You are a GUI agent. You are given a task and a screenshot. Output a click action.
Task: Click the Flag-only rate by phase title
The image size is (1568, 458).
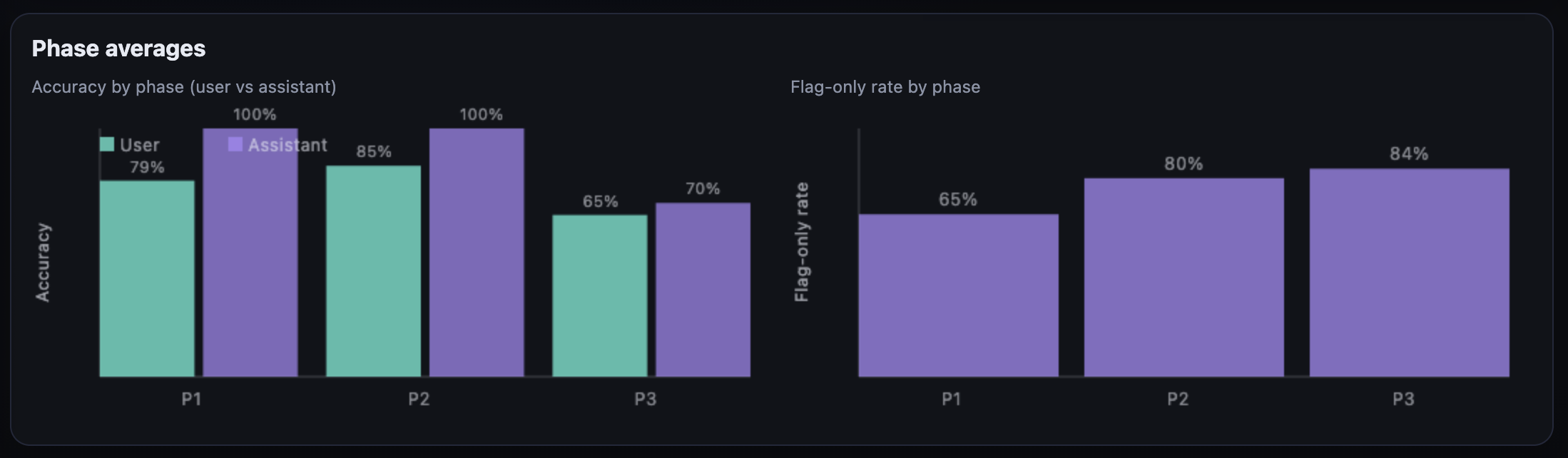pyautogui.click(x=885, y=87)
